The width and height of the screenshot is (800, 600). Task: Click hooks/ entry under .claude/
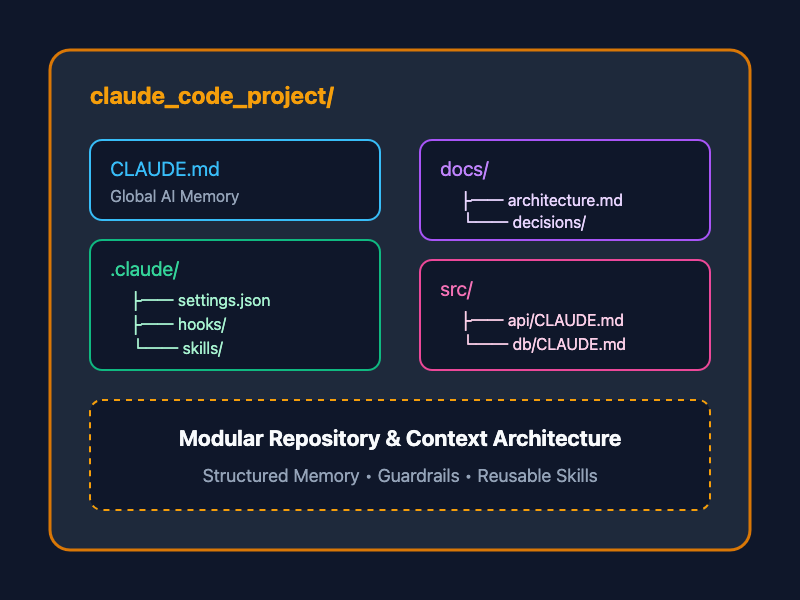(x=202, y=324)
